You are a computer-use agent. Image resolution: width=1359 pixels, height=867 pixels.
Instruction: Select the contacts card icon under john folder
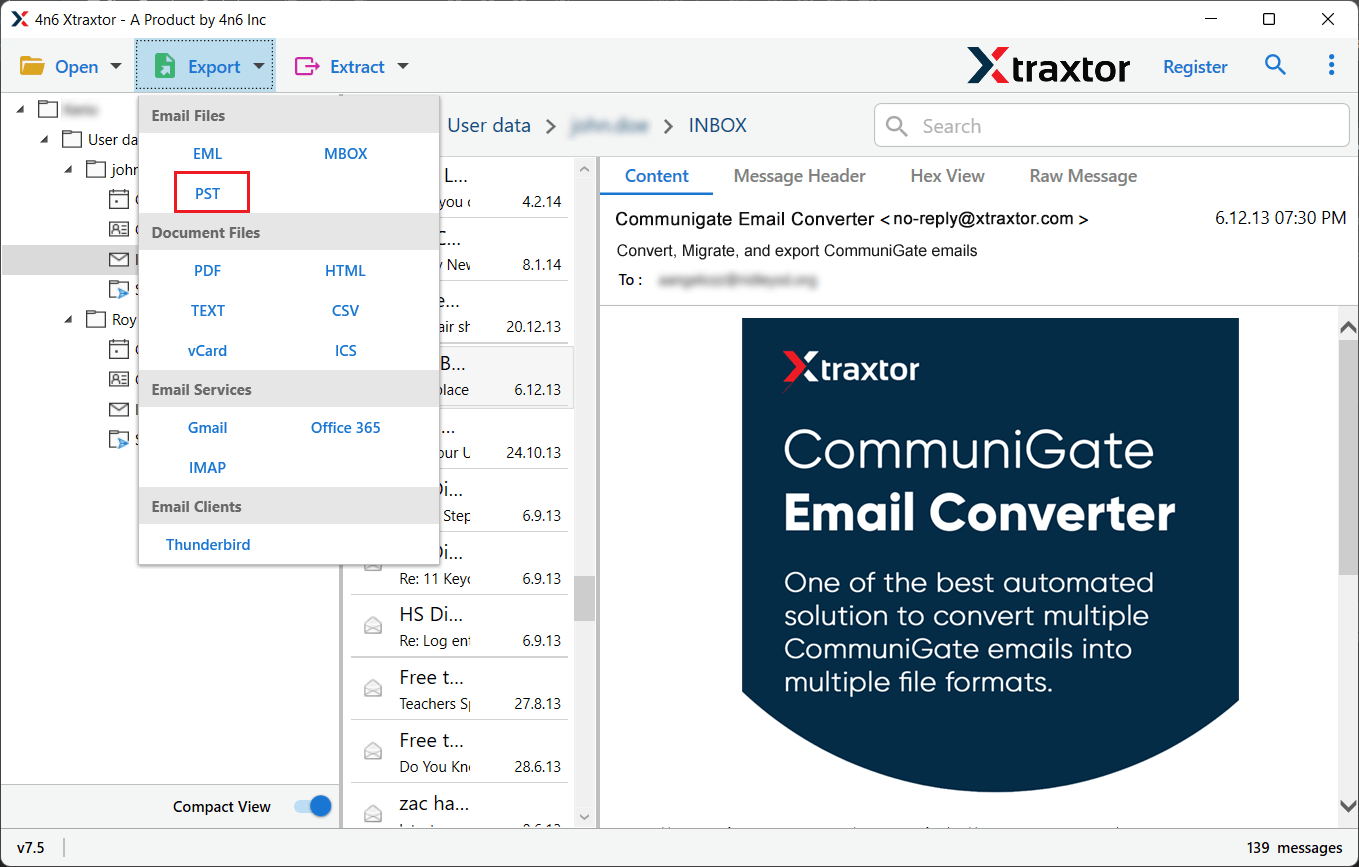coord(119,229)
